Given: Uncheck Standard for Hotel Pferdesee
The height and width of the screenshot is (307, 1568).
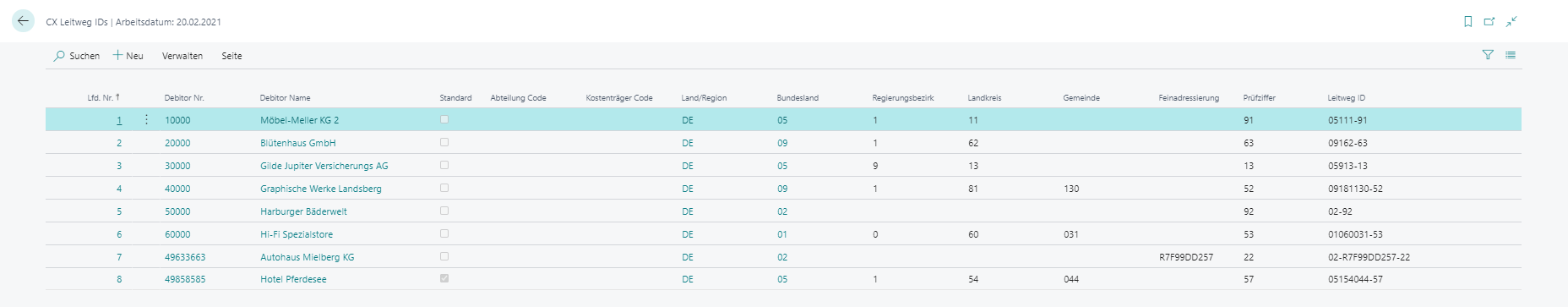Looking at the screenshot, I should point(444,278).
